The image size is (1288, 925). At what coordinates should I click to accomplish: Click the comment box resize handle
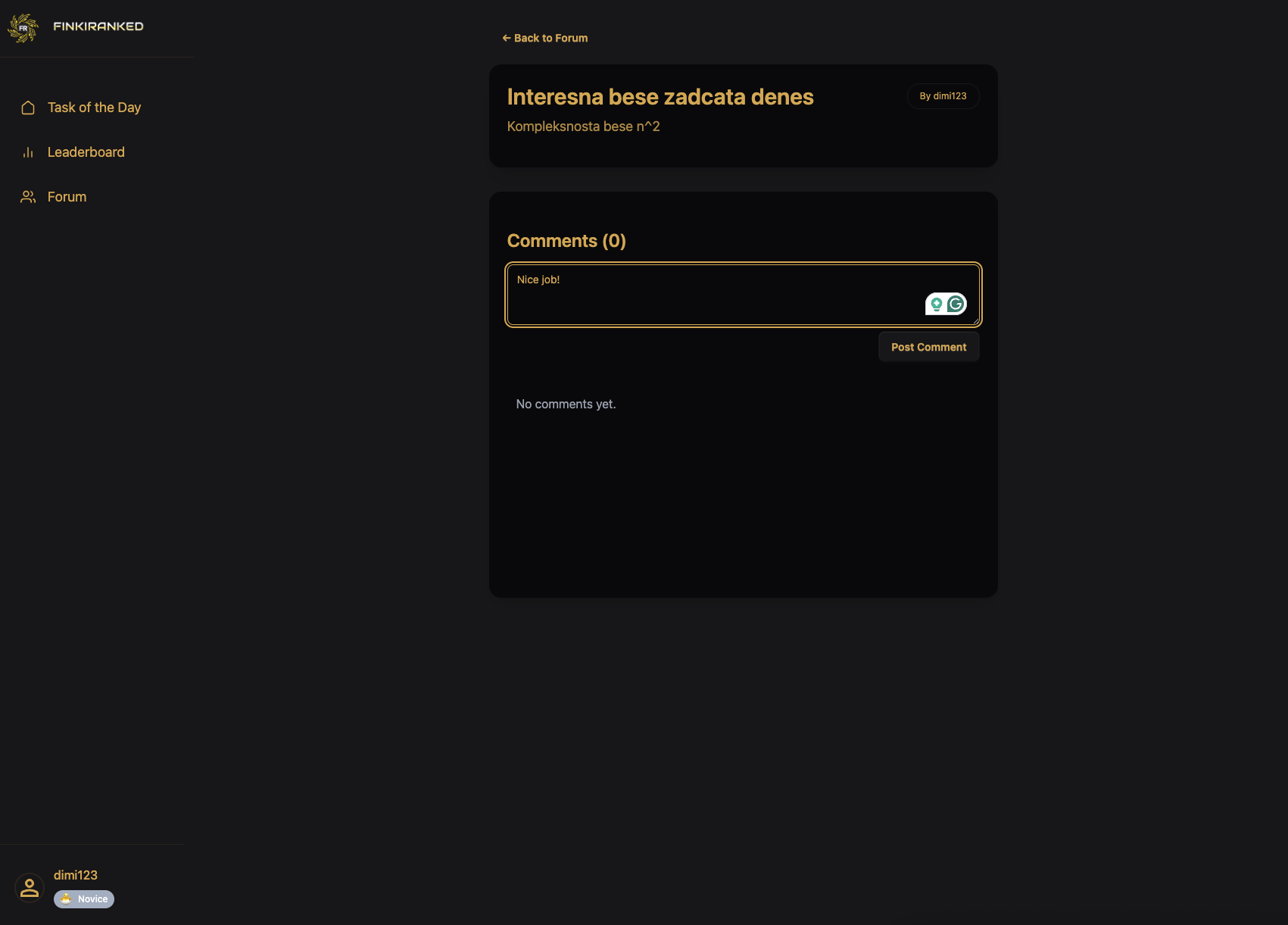[x=975, y=321]
